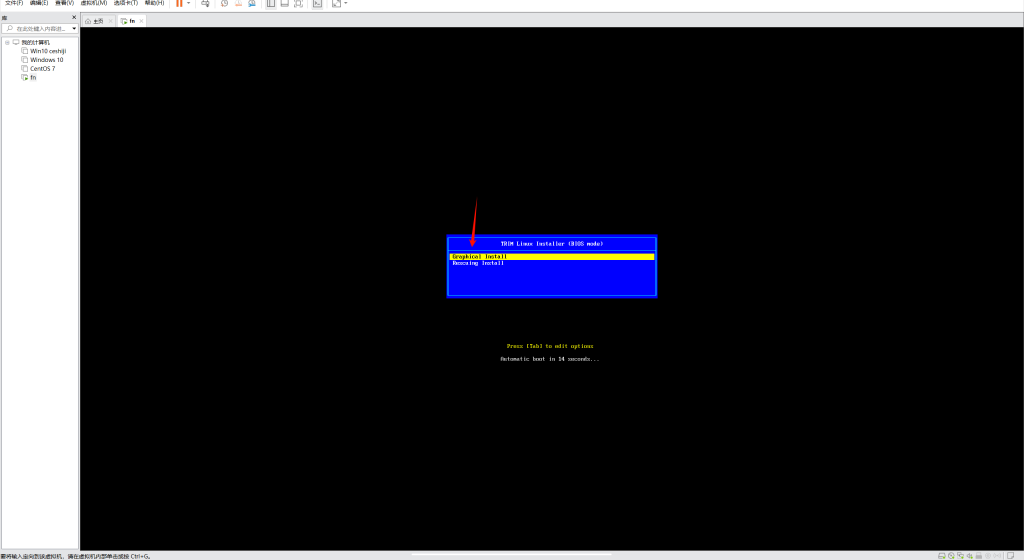Enter full screen mode via toolbar icon
Viewport: 1024px width, 560px height.
[x=298, y=4]
